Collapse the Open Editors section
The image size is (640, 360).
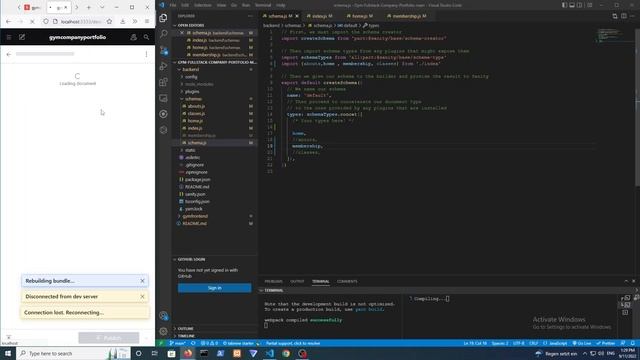click(191, 25)
